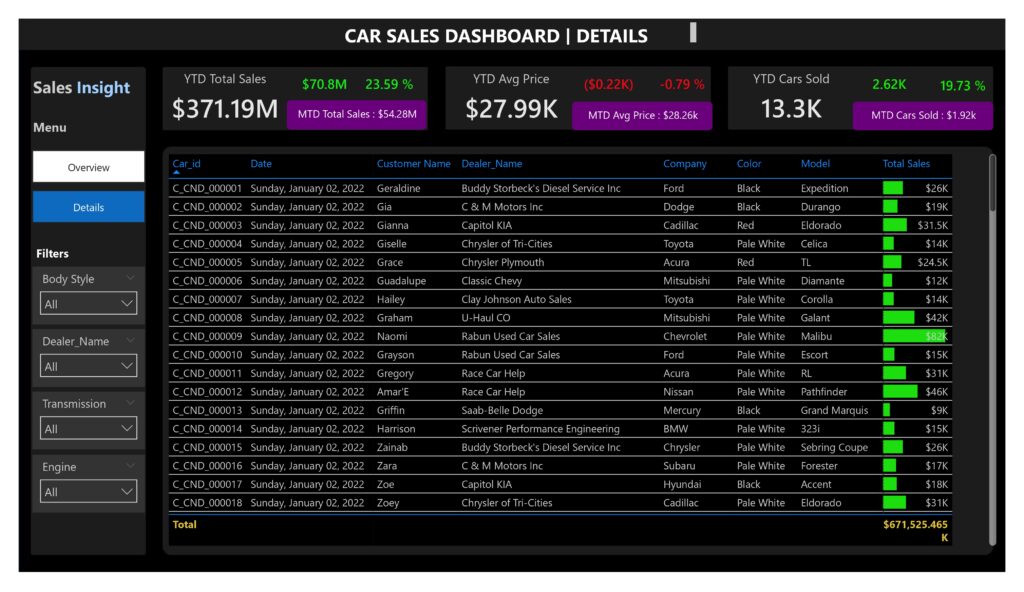
Task: Expand the Engine filter dropdown
Action: click(89, 492)
